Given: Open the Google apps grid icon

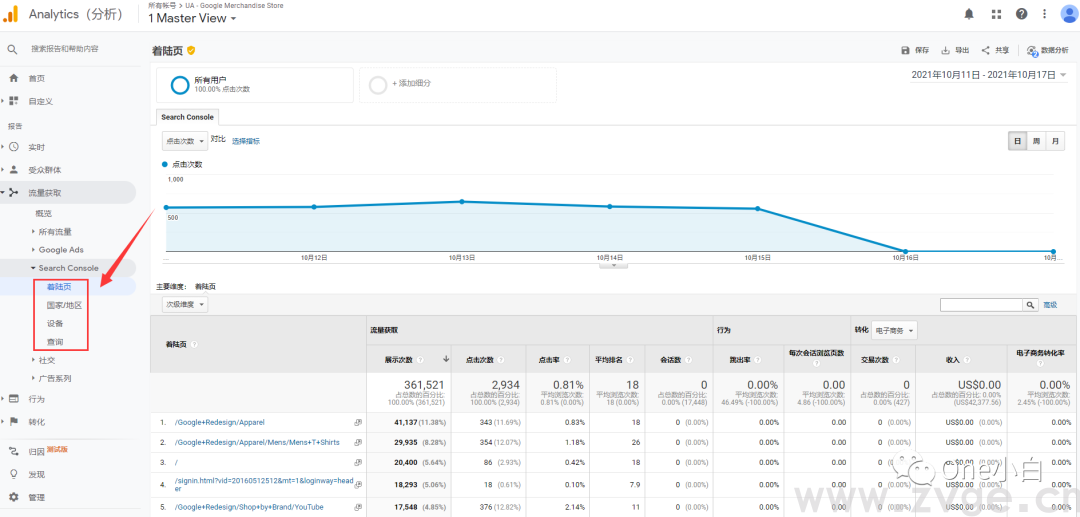Looking at the screenshot, I should point(997,14).
